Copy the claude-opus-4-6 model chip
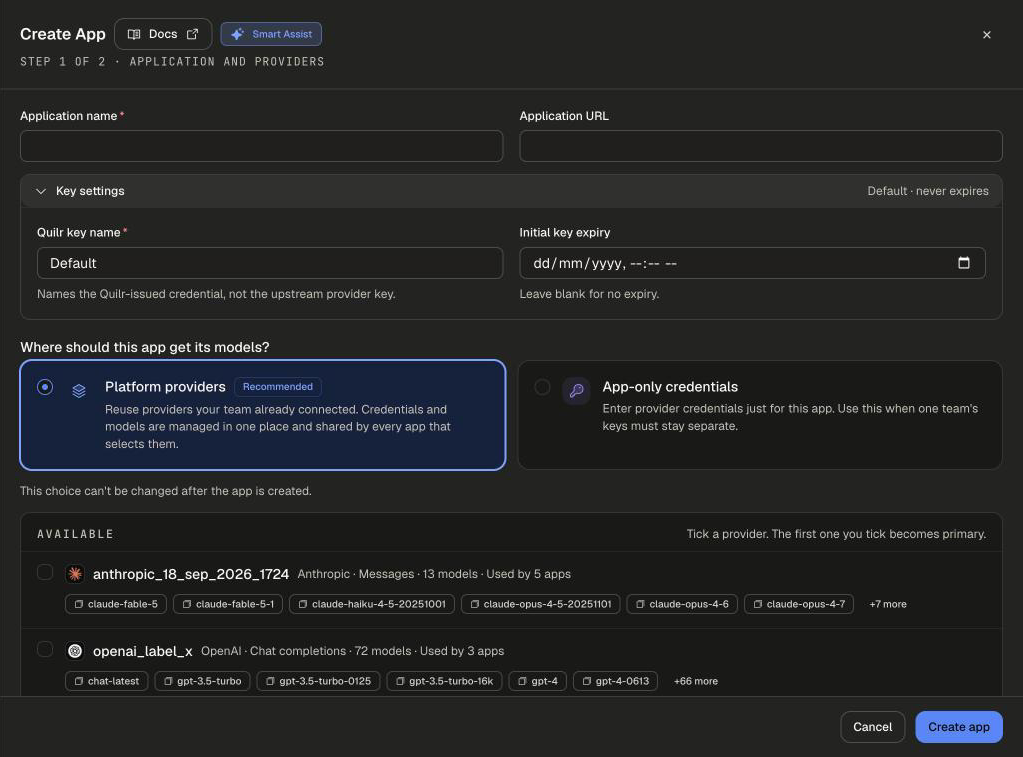This screenshot has width=1023, height=757. pyautogui.click(x=682, y=604)
